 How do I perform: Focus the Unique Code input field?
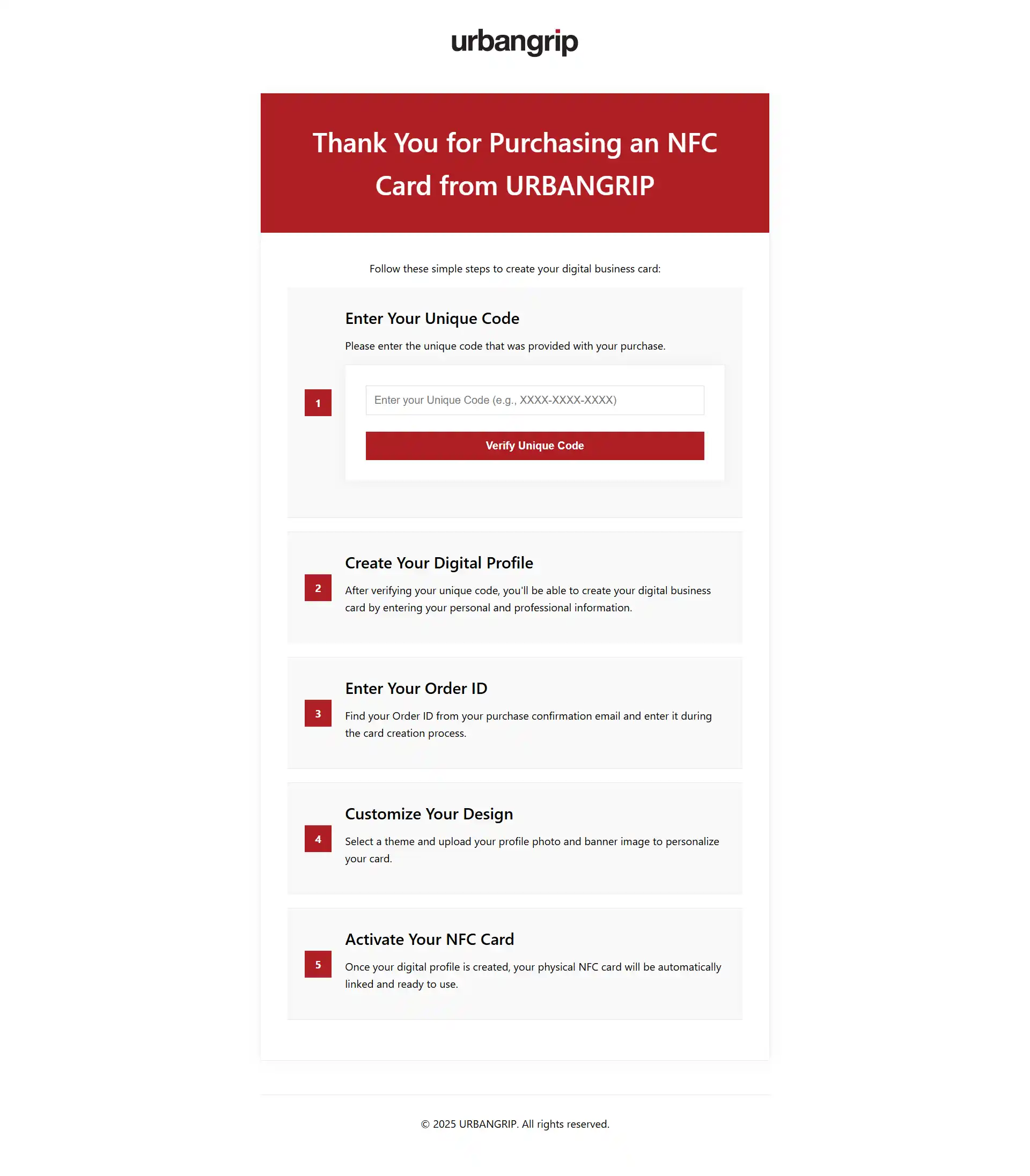coord(534,400)
